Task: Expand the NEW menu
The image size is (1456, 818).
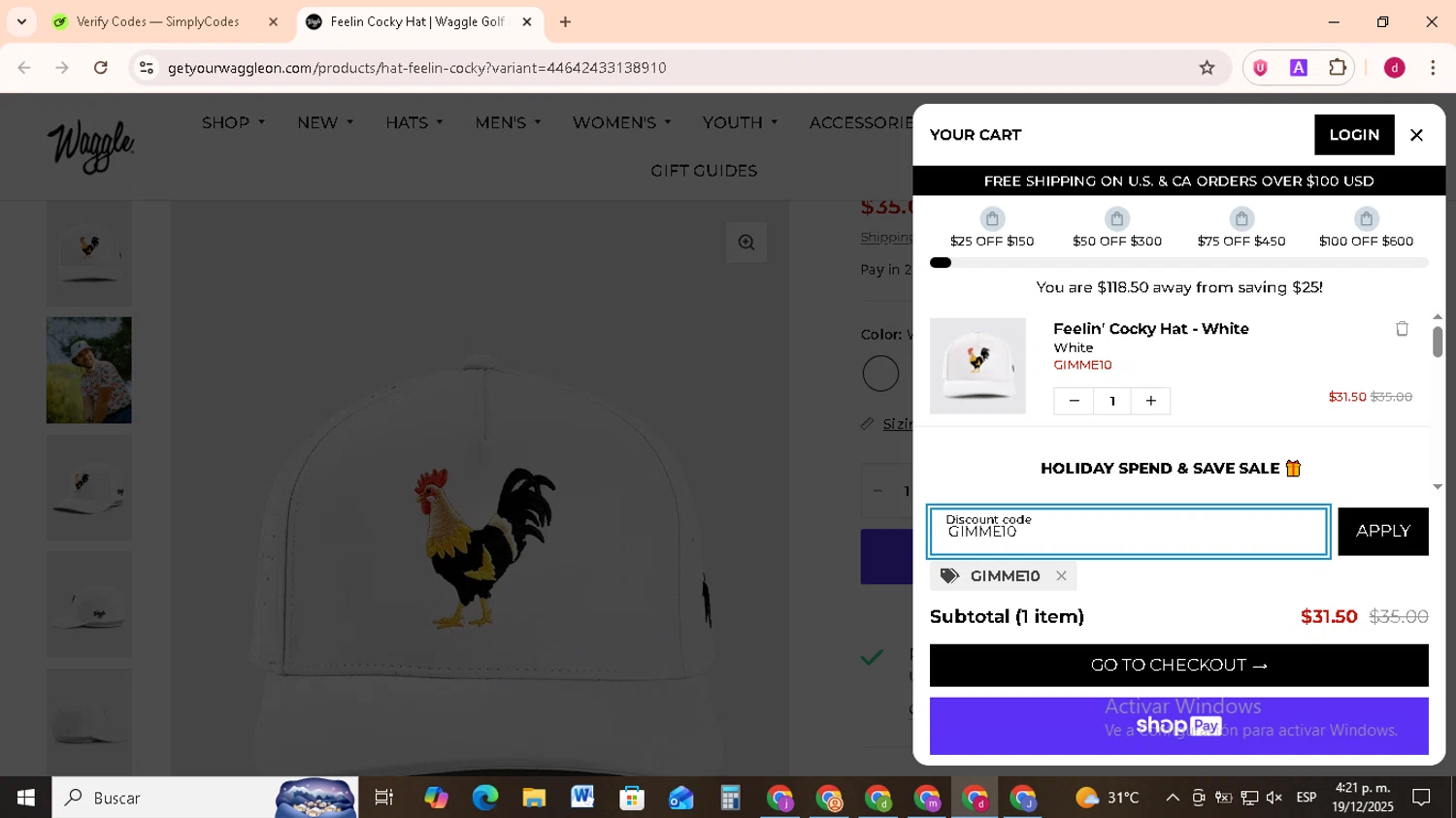Action: [x=325, y=123]
